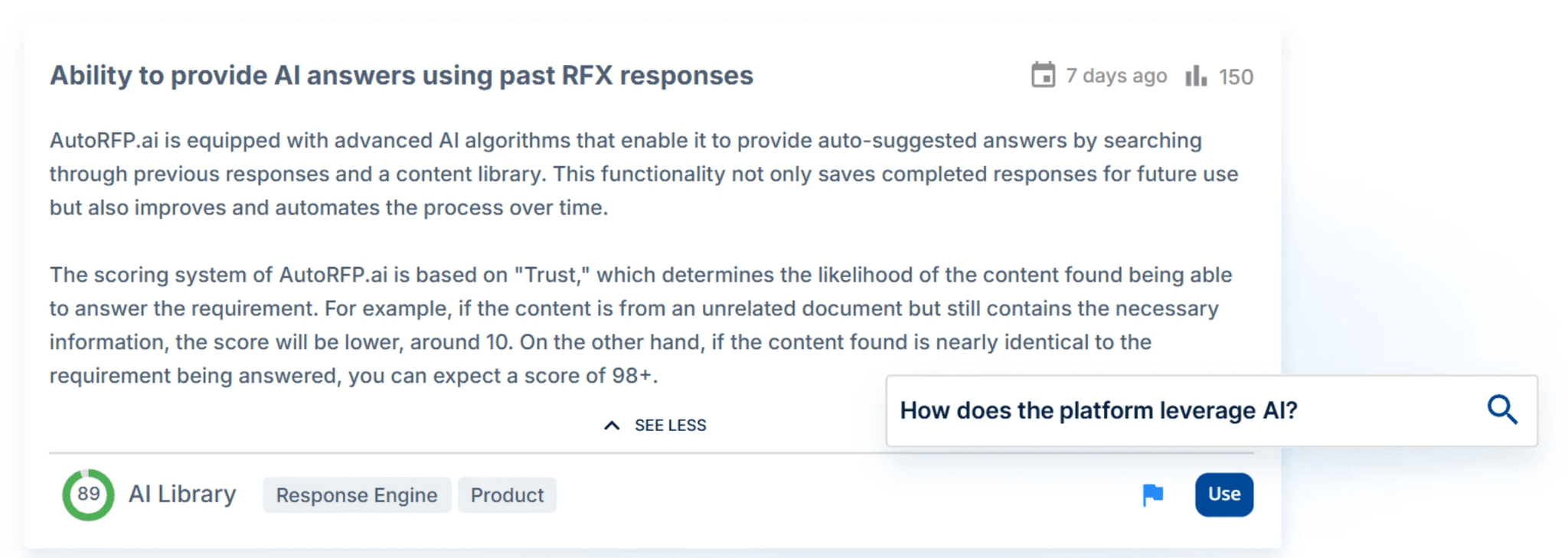Click the magnifying glass search icon
Screen dimensions: 1568x558
[x=1503, y=410]
